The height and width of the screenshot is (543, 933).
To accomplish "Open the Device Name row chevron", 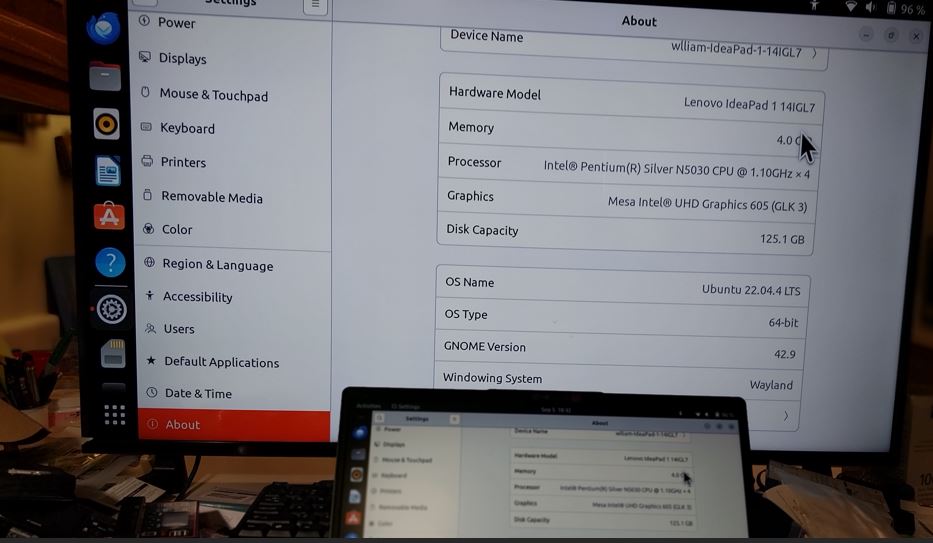I will pyautogui.click(x=815, y=54).
